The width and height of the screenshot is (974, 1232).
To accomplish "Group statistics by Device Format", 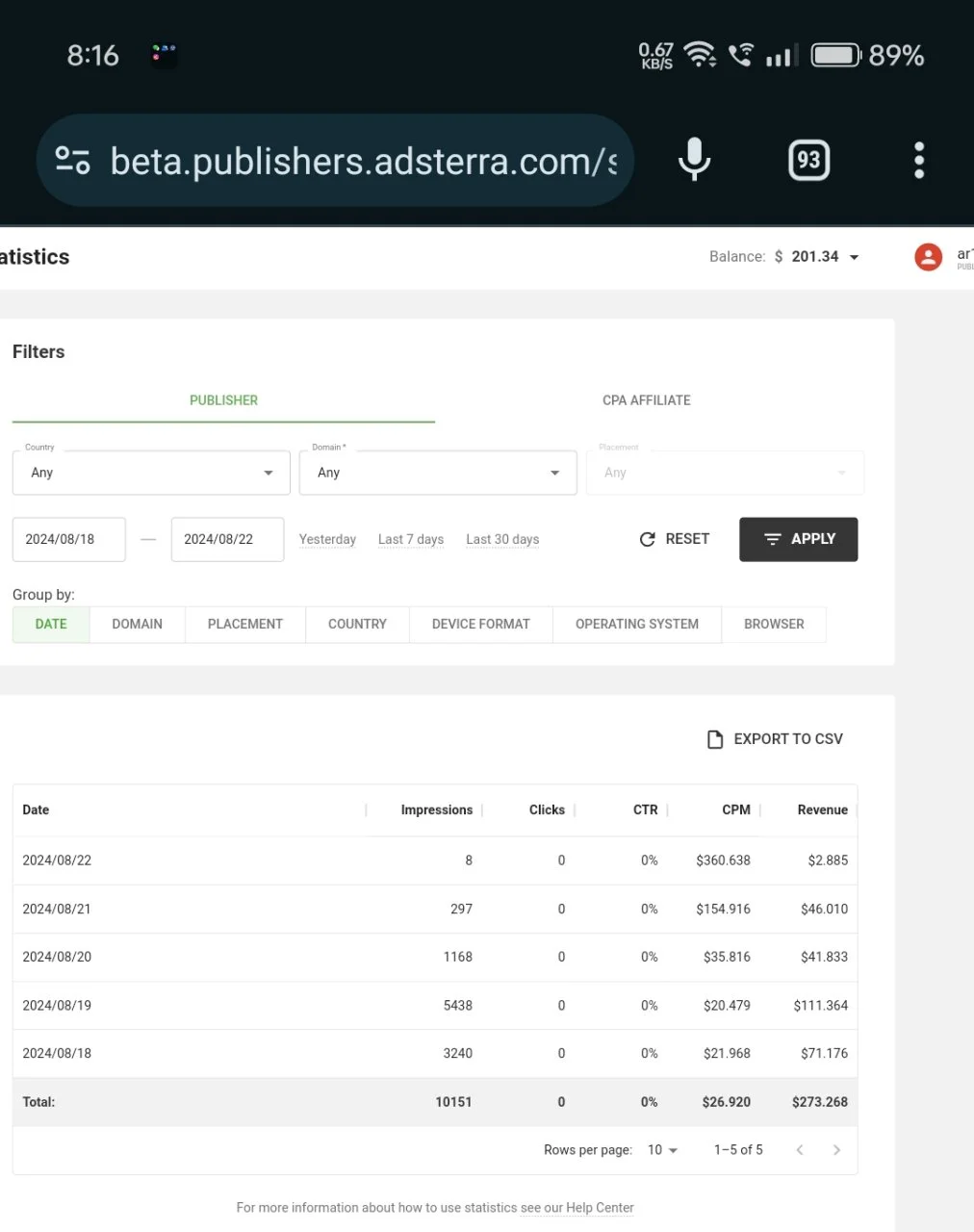I will coord(481,624).
